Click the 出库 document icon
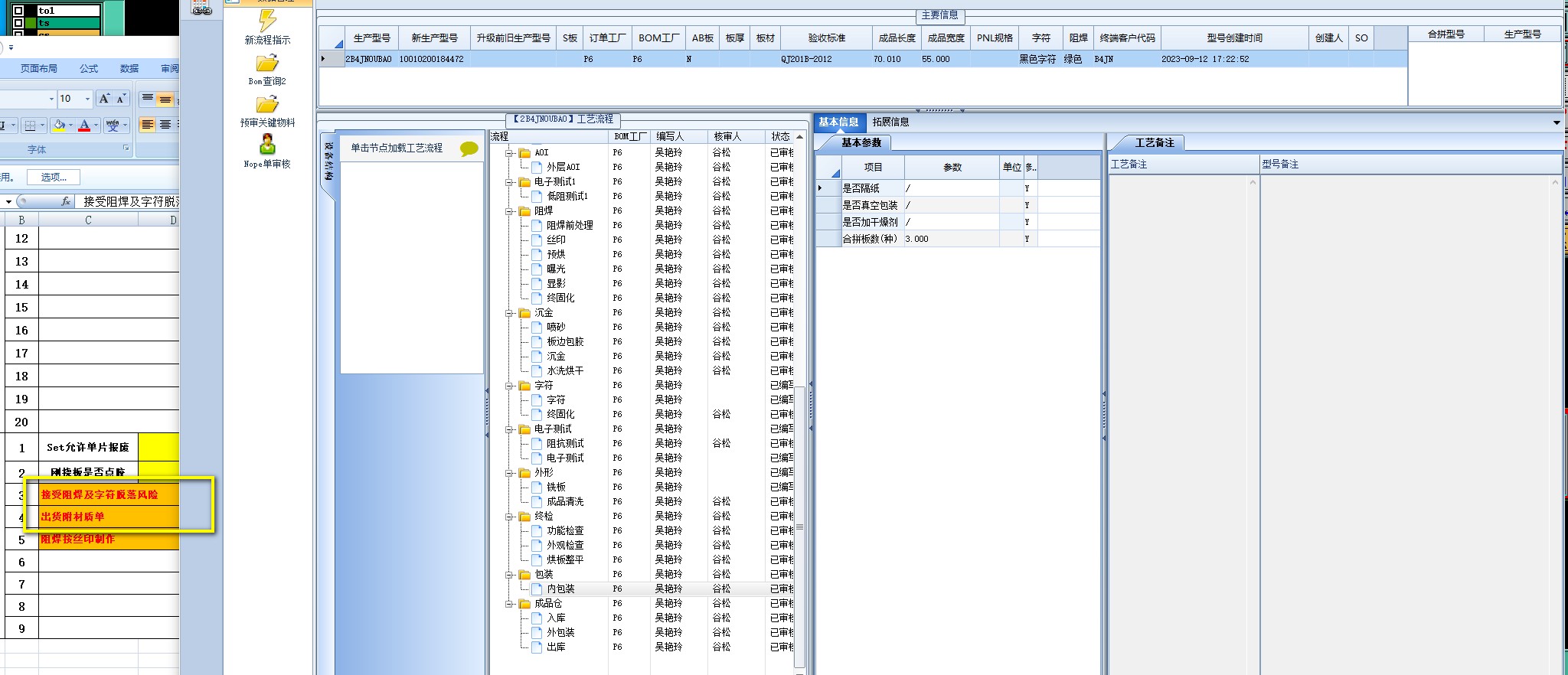This screenshot has width=1568, height=675. [537, 647]
